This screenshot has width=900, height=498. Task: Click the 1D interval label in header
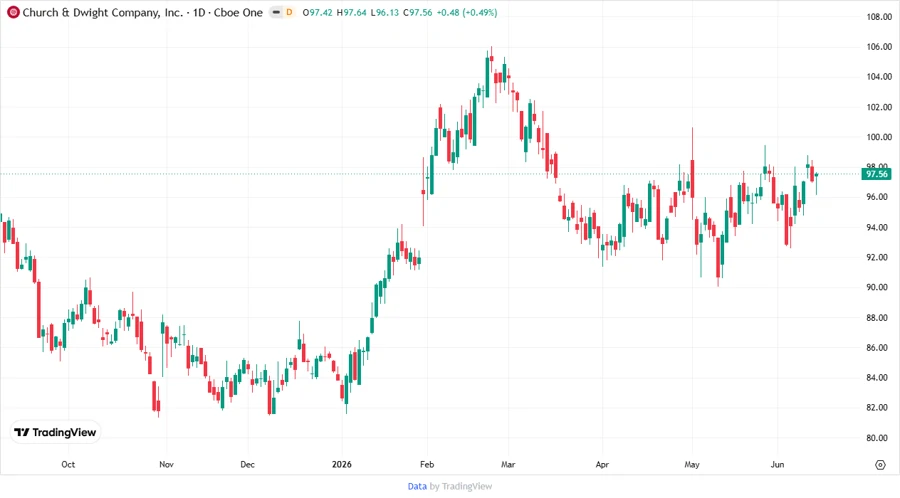(x=199, y=12)
